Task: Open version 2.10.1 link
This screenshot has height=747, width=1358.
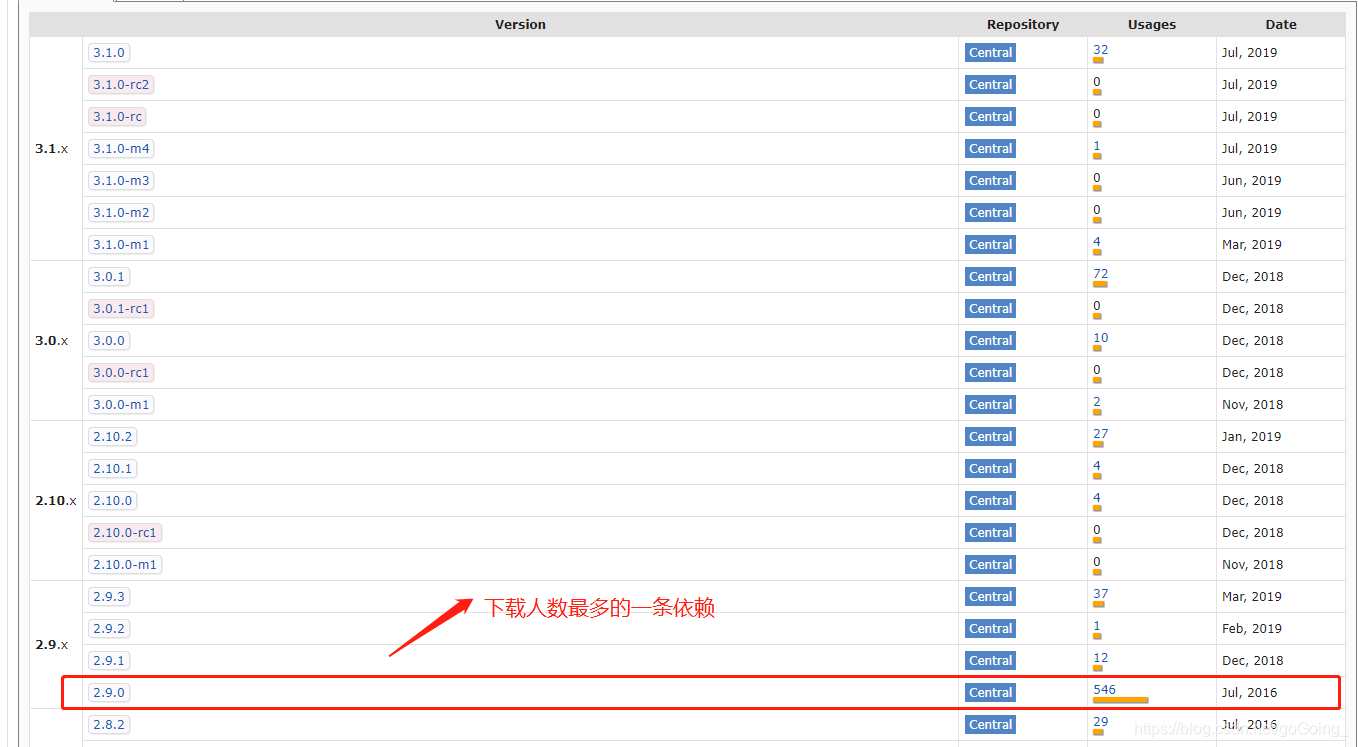Action: (113, 469)
